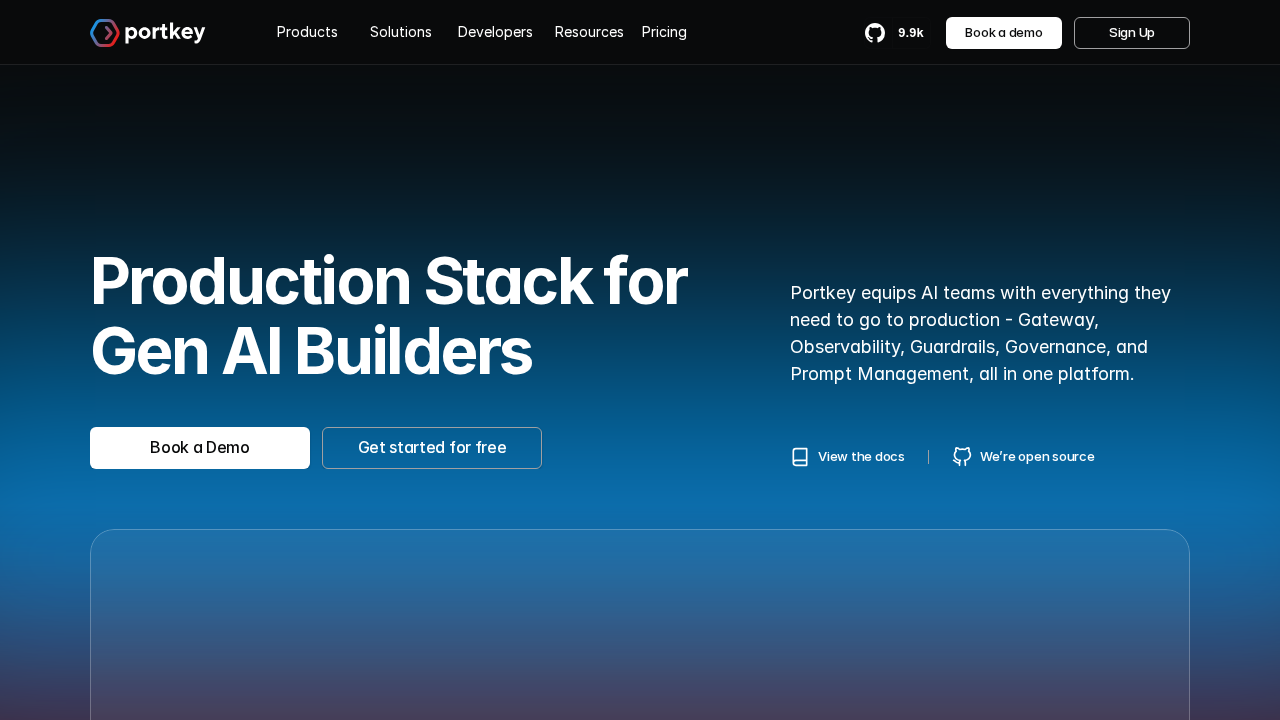Open the Resources dropdown
The width and height of the screenshot is (1280, 720).
[589, 31]
